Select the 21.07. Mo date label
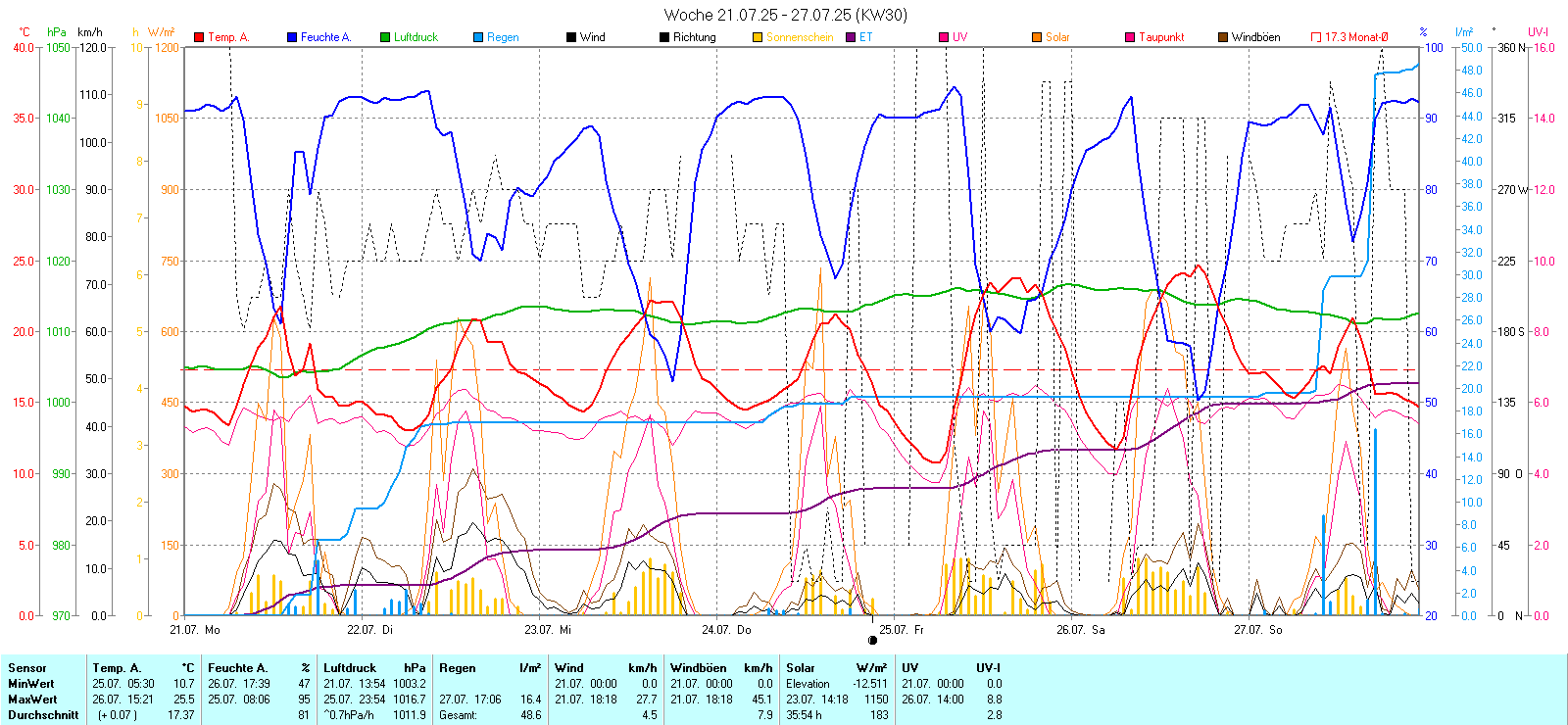The image size is (1568, 725). [x=195, y=630]
